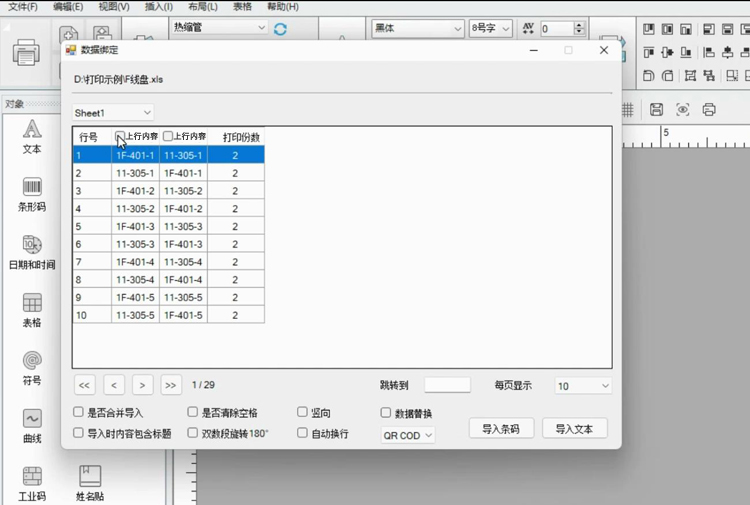The image size is (750, 505).
Task: Click the center-vertically-in-frame icon, second in top row
Action: coord(667,29)
